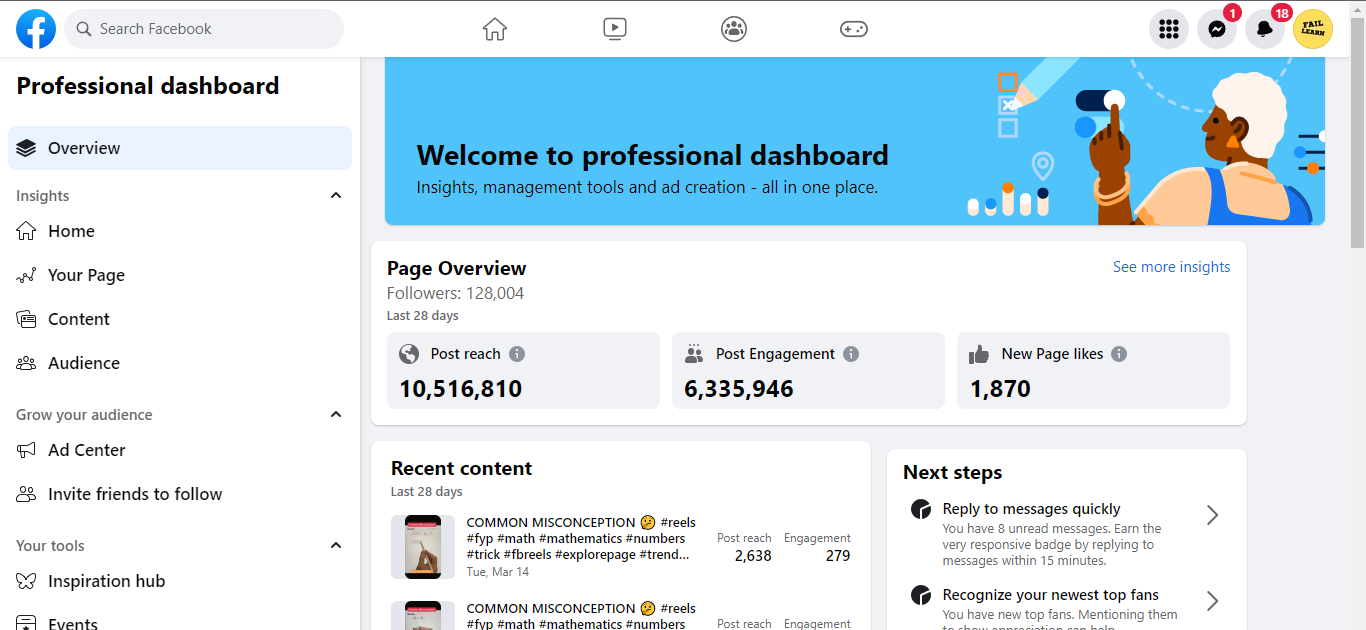
Task: Select Invite friends to follow
Action: coord(180,494)
